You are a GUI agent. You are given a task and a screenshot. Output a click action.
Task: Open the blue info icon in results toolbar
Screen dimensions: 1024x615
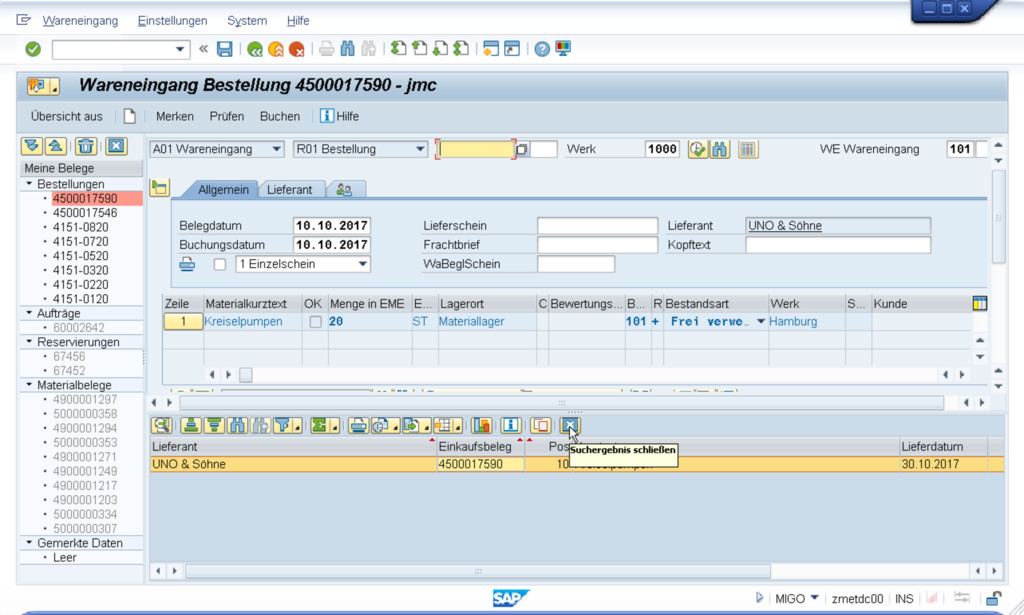[x=511, y=426]
